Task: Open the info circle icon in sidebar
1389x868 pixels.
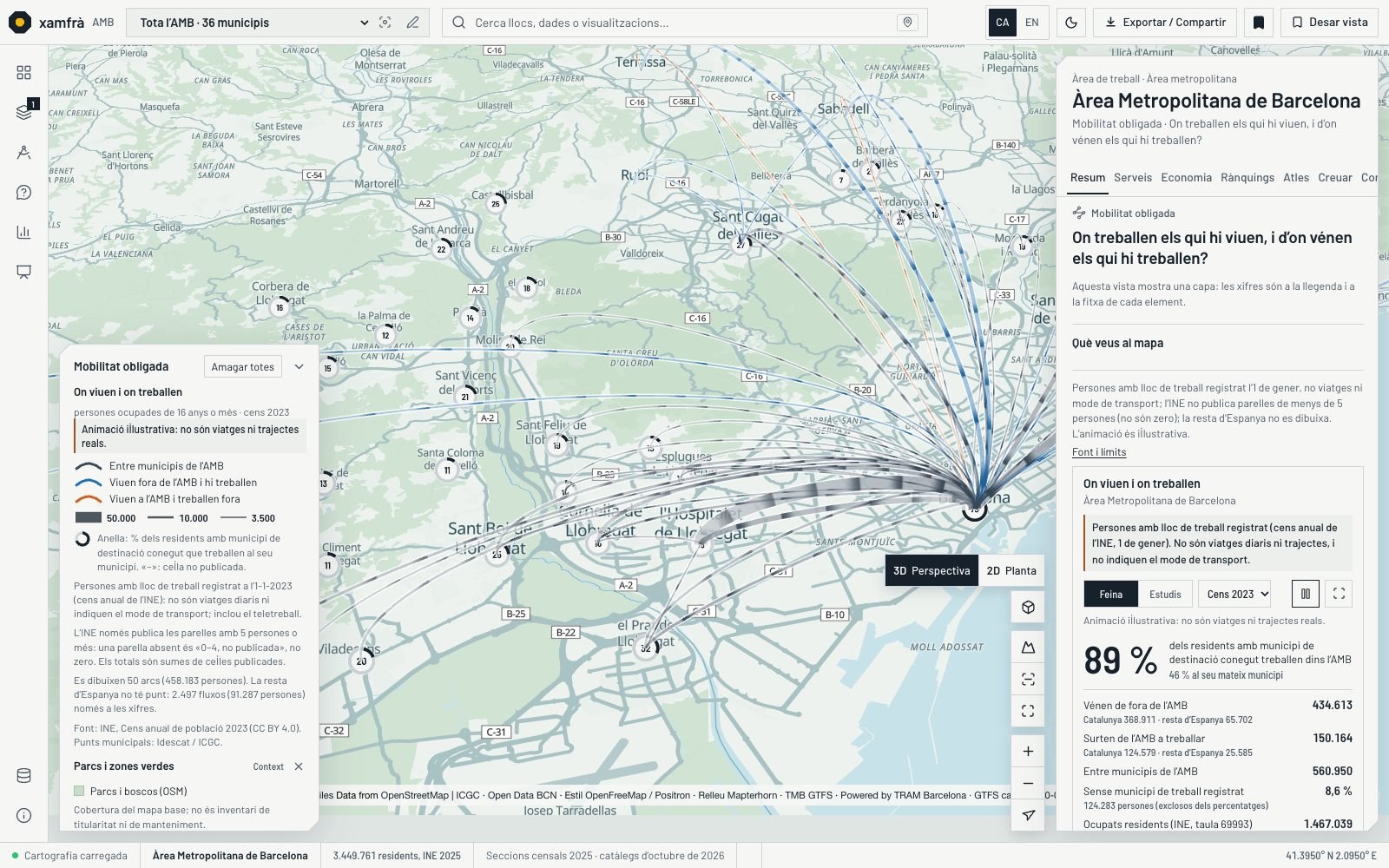Action: pos(23,815)
